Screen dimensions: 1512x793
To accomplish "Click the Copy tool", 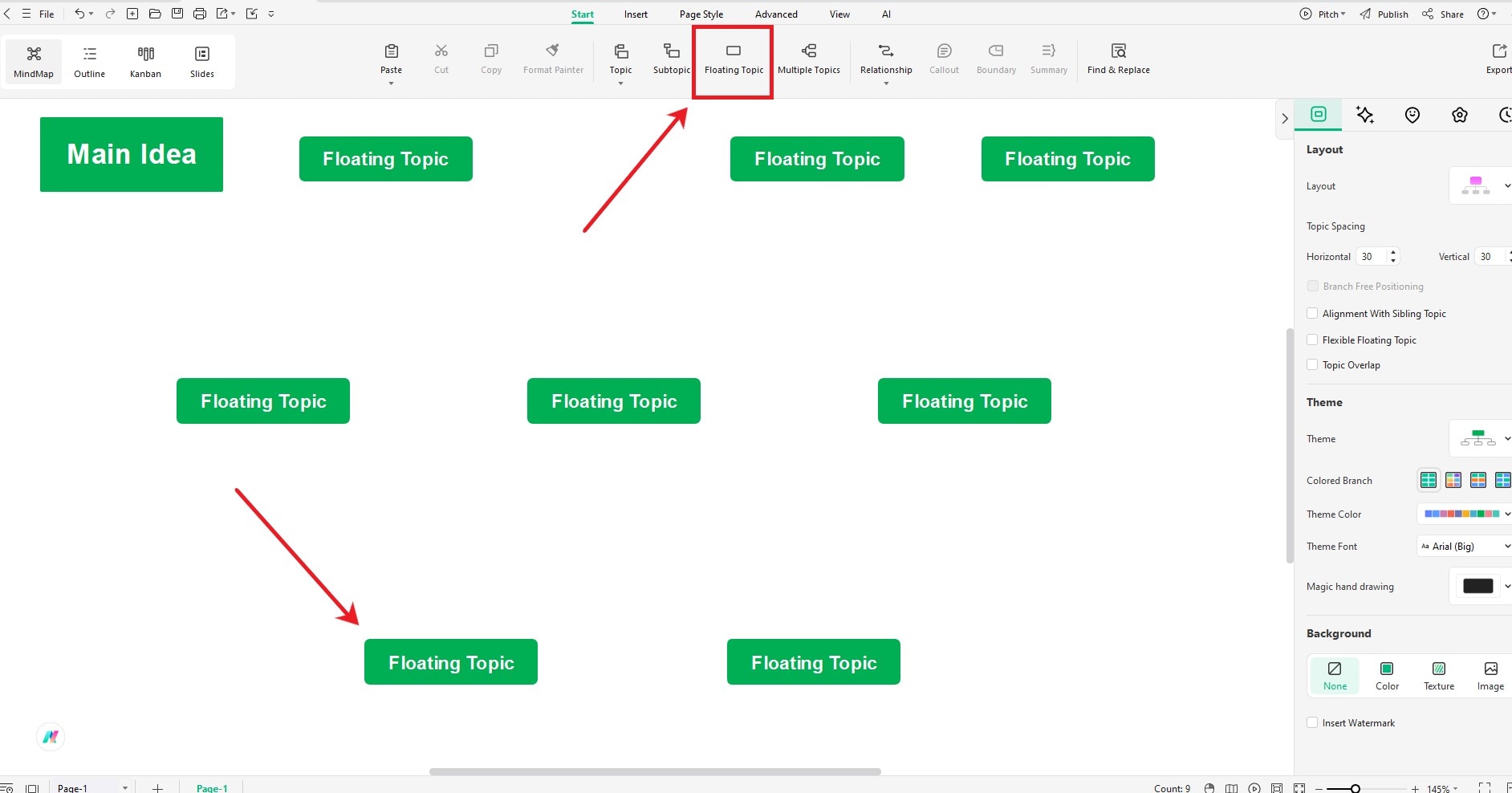I will click(x=491, y=59).
